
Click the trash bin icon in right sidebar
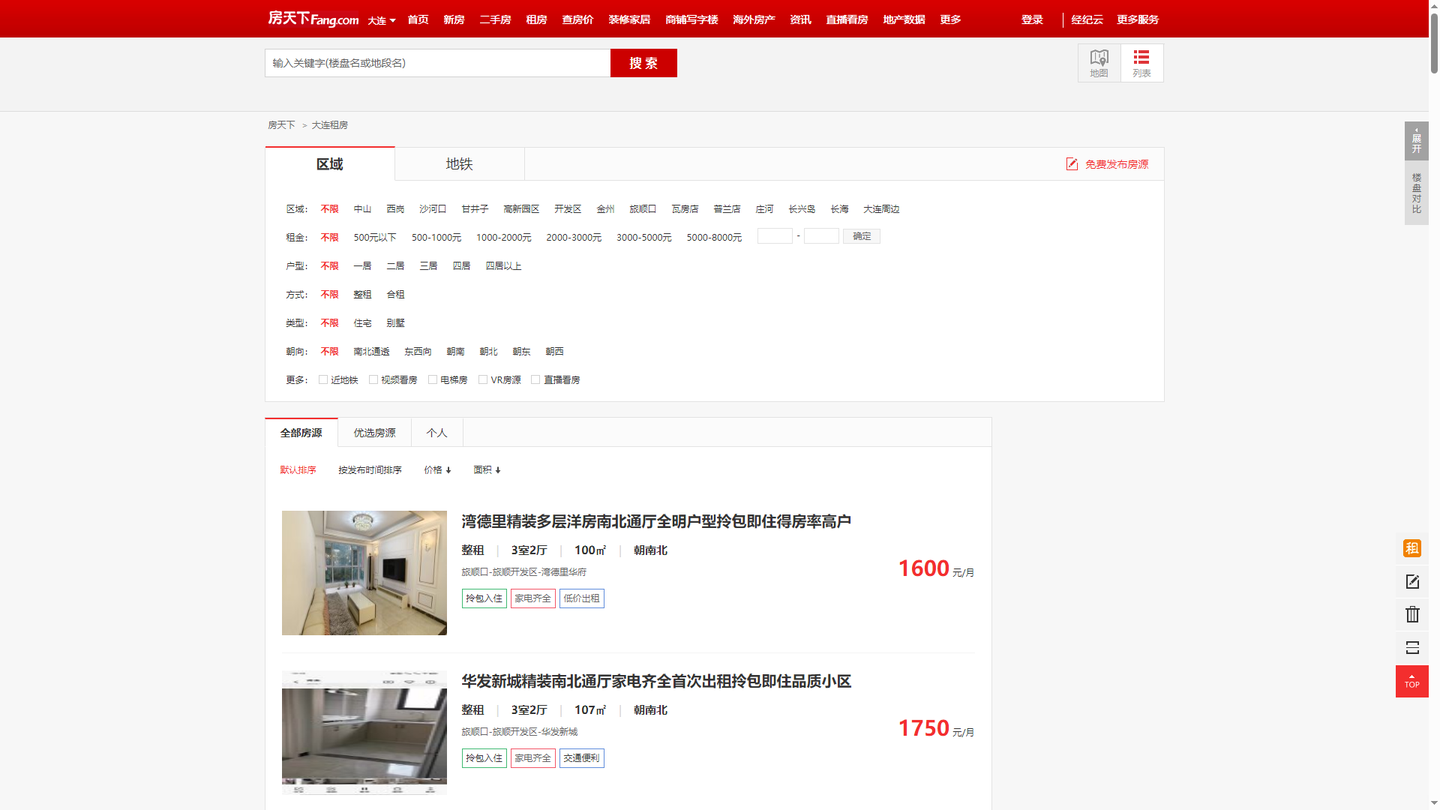click(x=1412, y=614)
